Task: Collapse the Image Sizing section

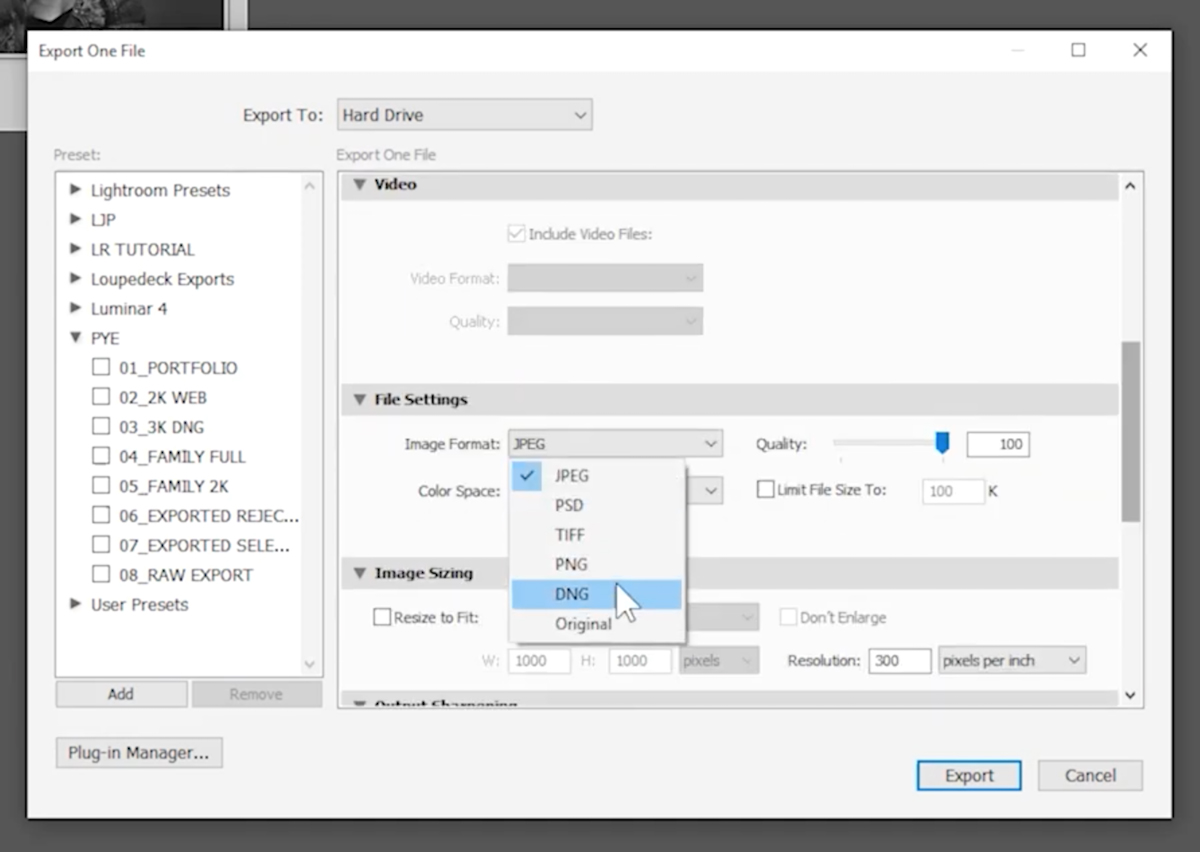Action: 360,574
